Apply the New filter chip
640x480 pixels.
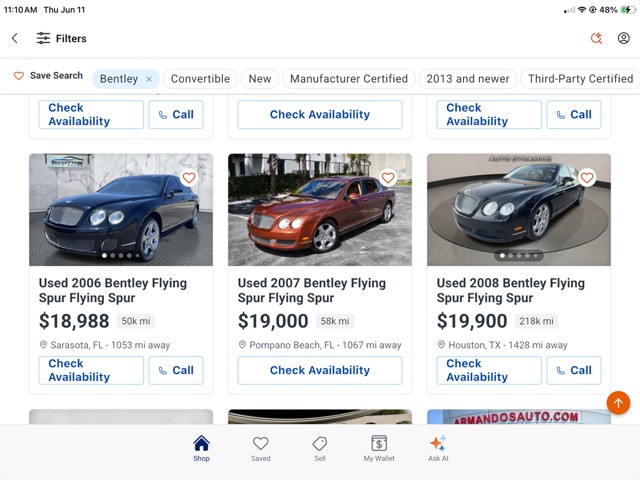pyautogui.click(x=260, y=79)
